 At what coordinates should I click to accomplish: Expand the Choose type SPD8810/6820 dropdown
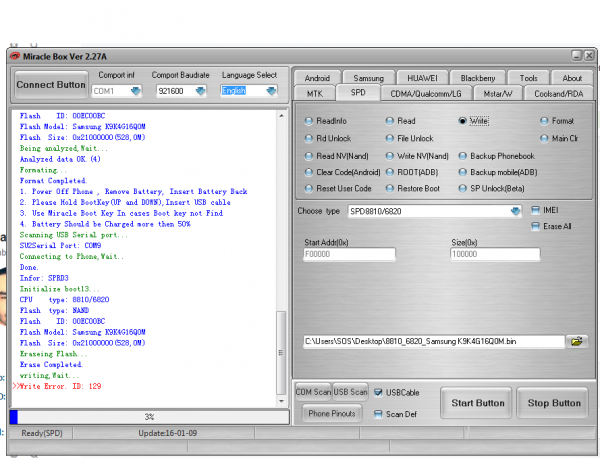[515, 211]
